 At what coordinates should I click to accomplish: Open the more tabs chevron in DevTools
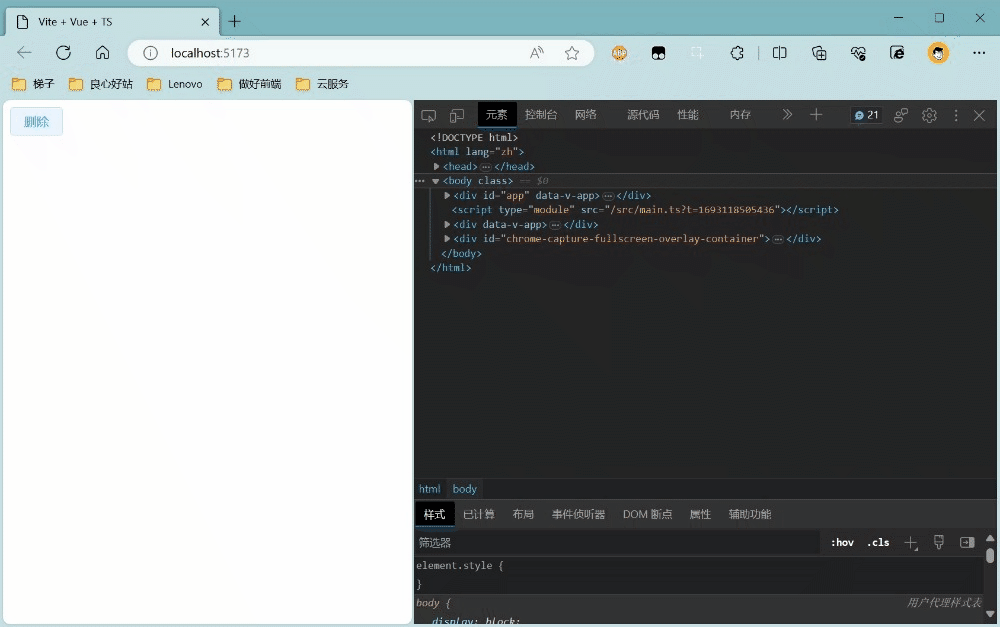point(786,114)
